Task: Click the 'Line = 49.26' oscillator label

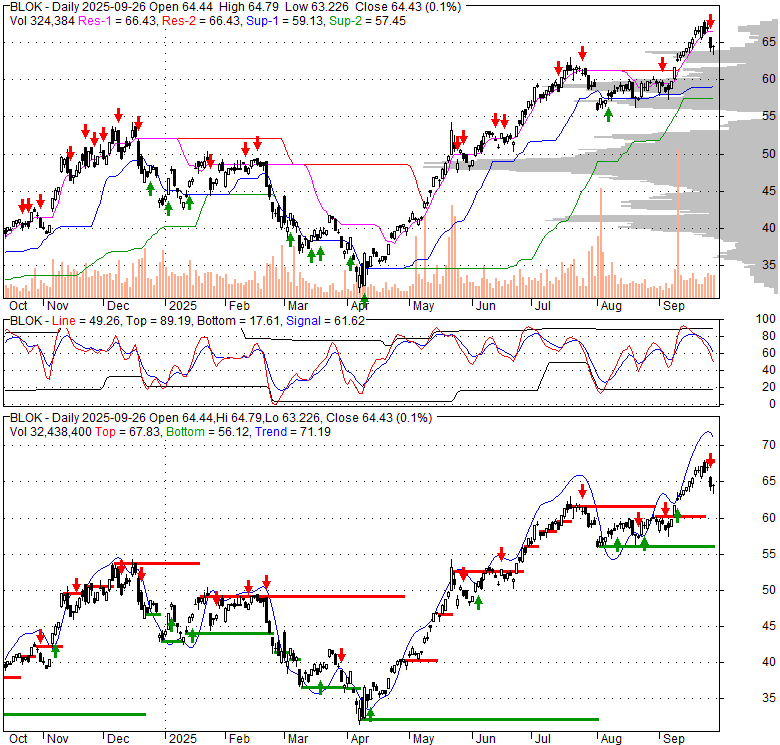Action: pos(86,321)
